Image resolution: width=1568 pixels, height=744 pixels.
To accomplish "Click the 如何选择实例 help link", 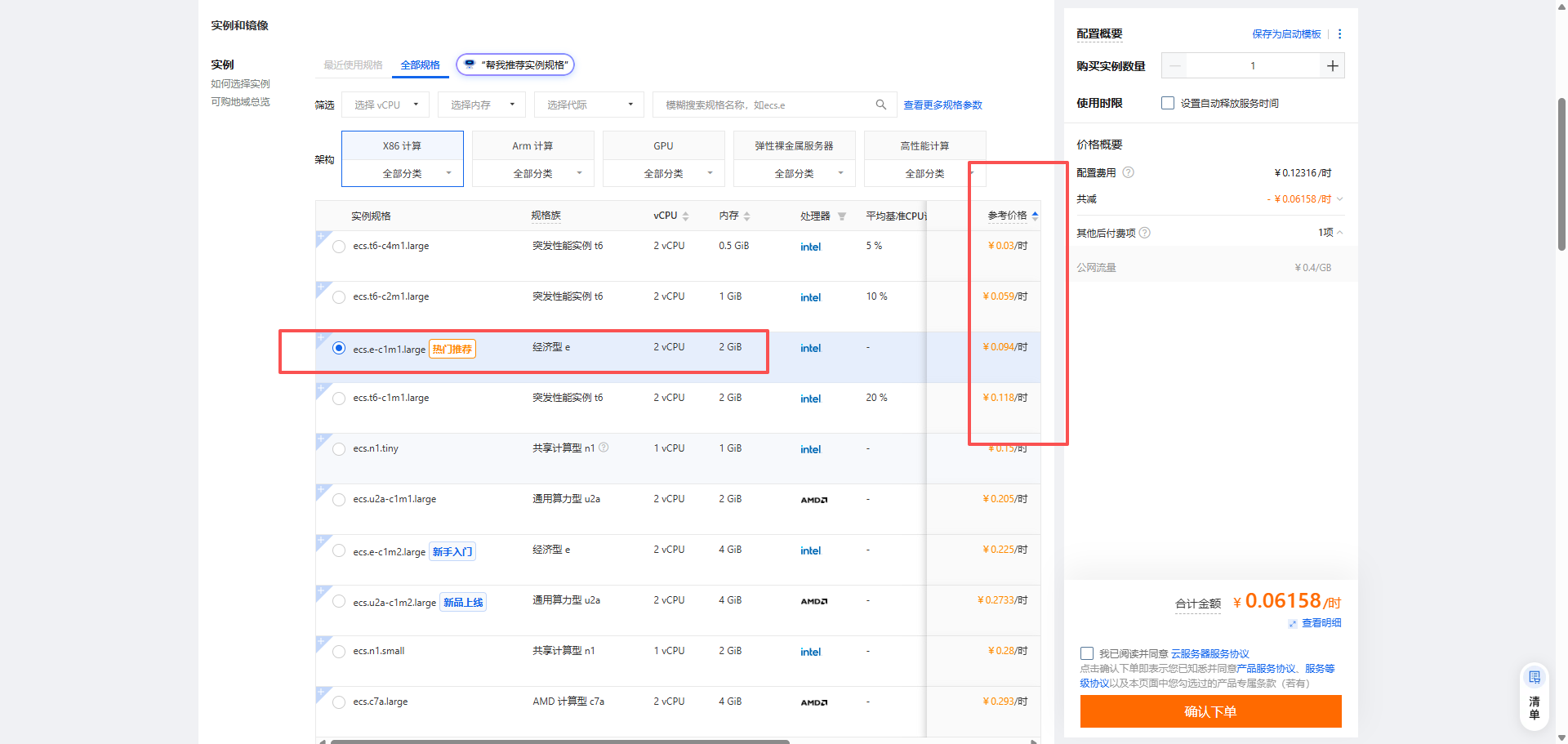I will [240, 84].
